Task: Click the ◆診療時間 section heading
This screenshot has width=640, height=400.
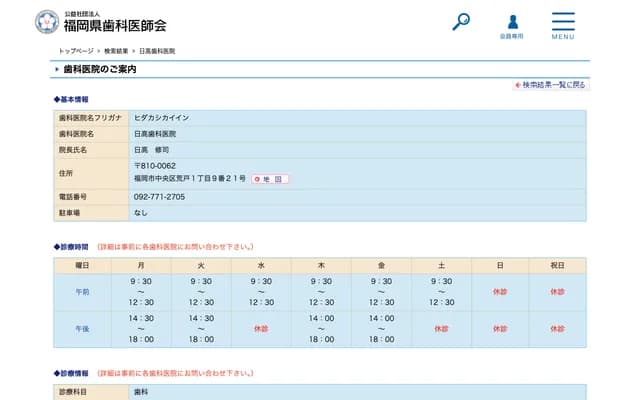Action: [x=71, y=247]
